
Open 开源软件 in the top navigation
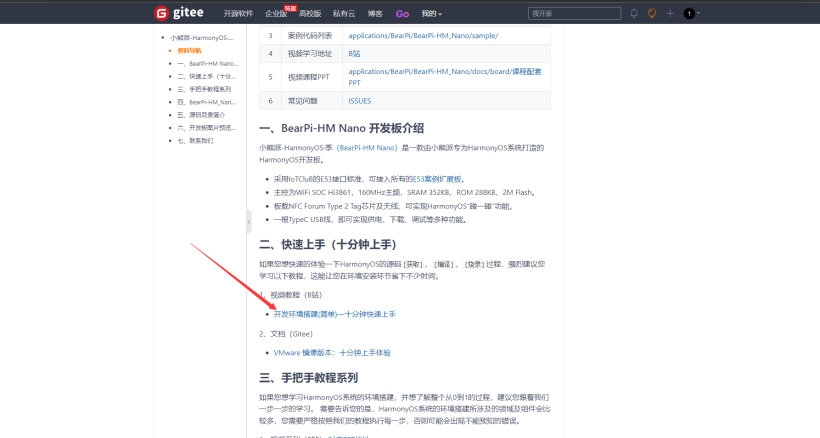(239, 14)
